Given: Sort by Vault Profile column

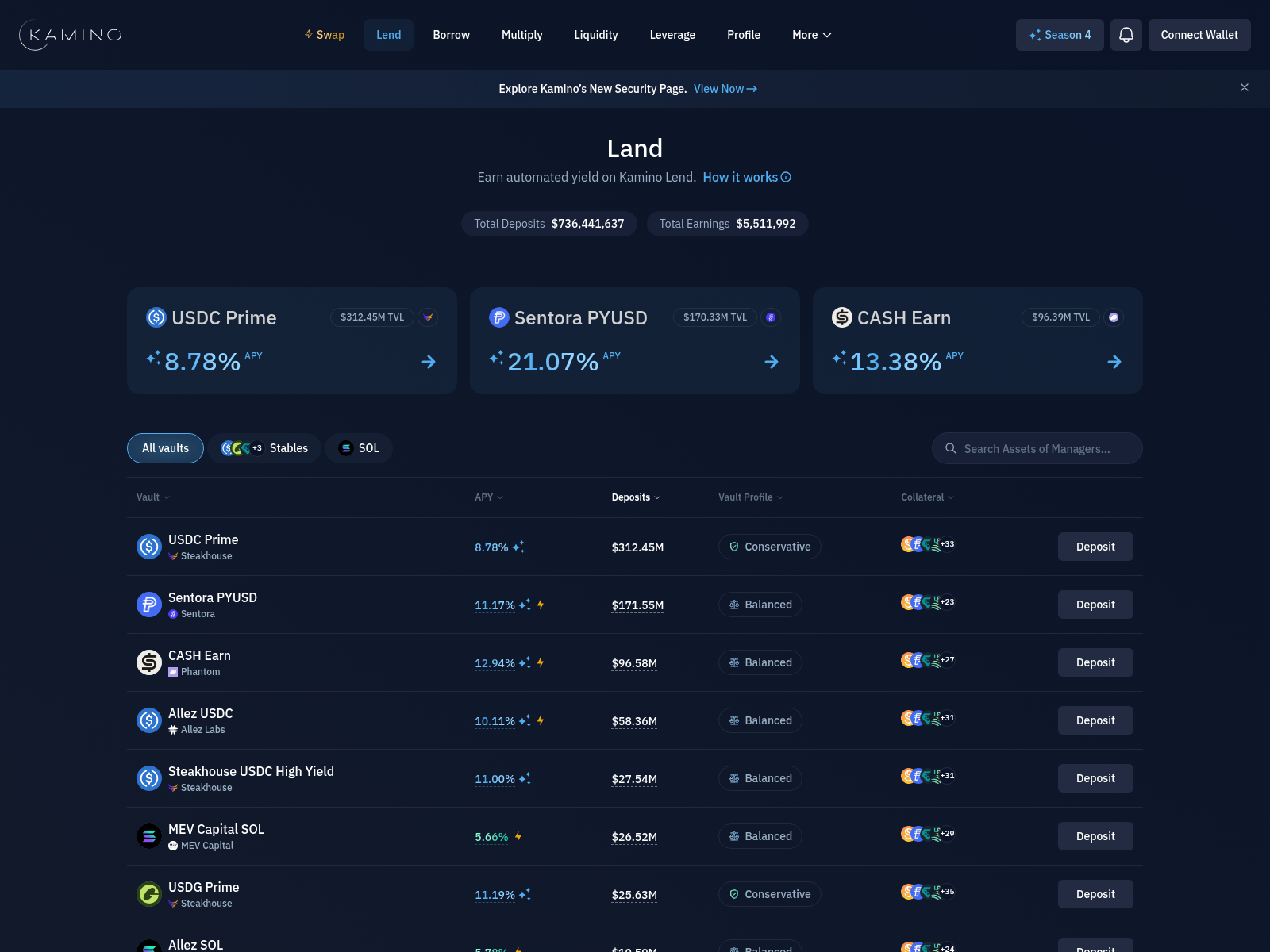Looking at the screenshot, I should click(x=751, y=497).
